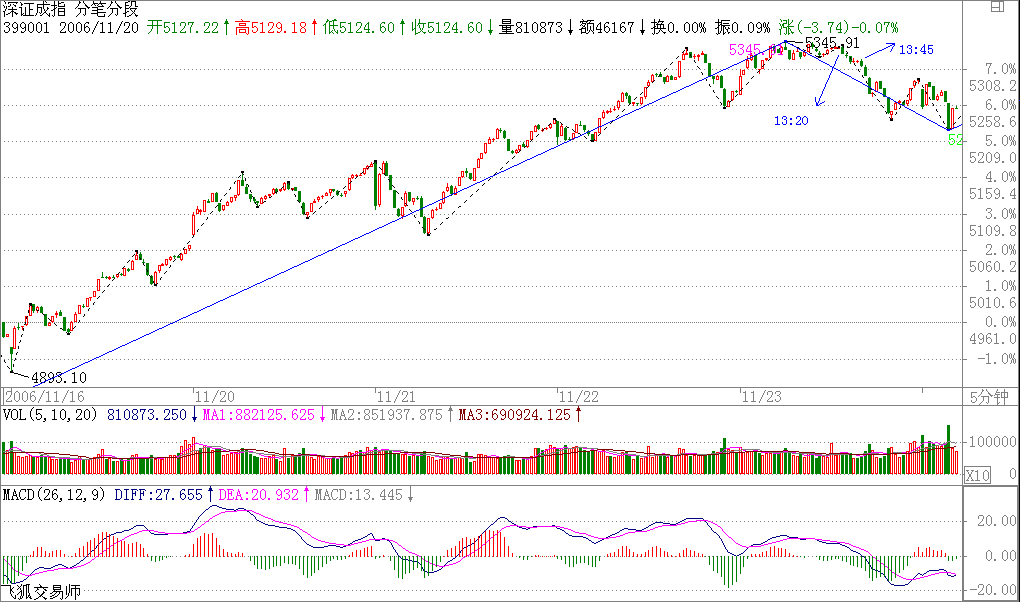
Task: Click the up arrow beside 开5127.22
Action: pyautogui.click(x=226, y=27)
